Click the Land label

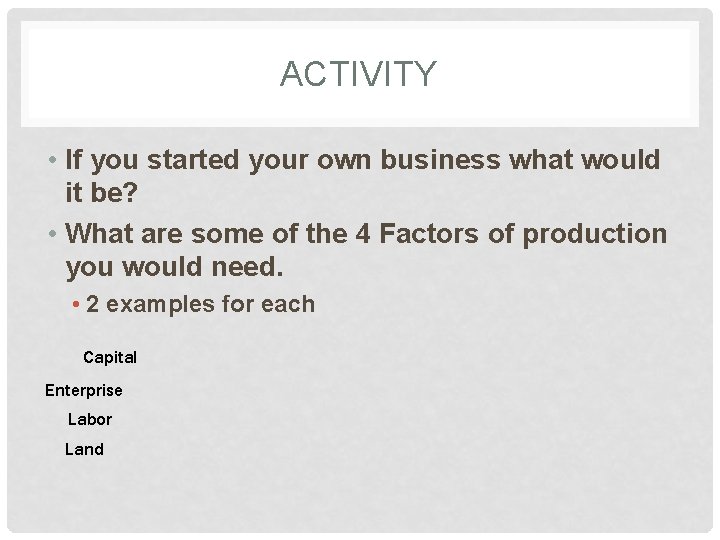(x=84, y=449)
